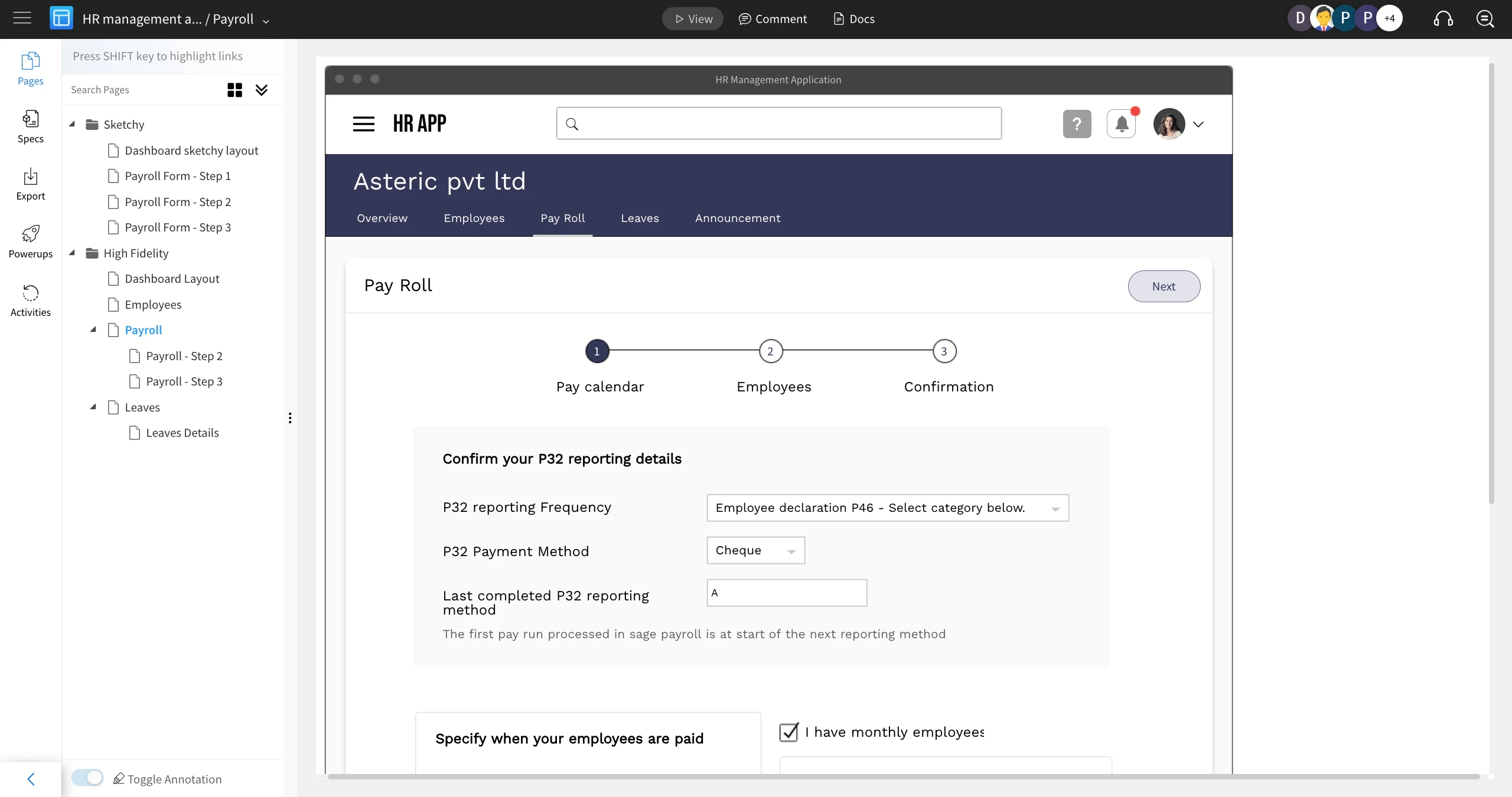The width and height of the screenshot is (1512, 797).
Task: Toggle the Annotation switch
Action: click(x=87, y=778)
